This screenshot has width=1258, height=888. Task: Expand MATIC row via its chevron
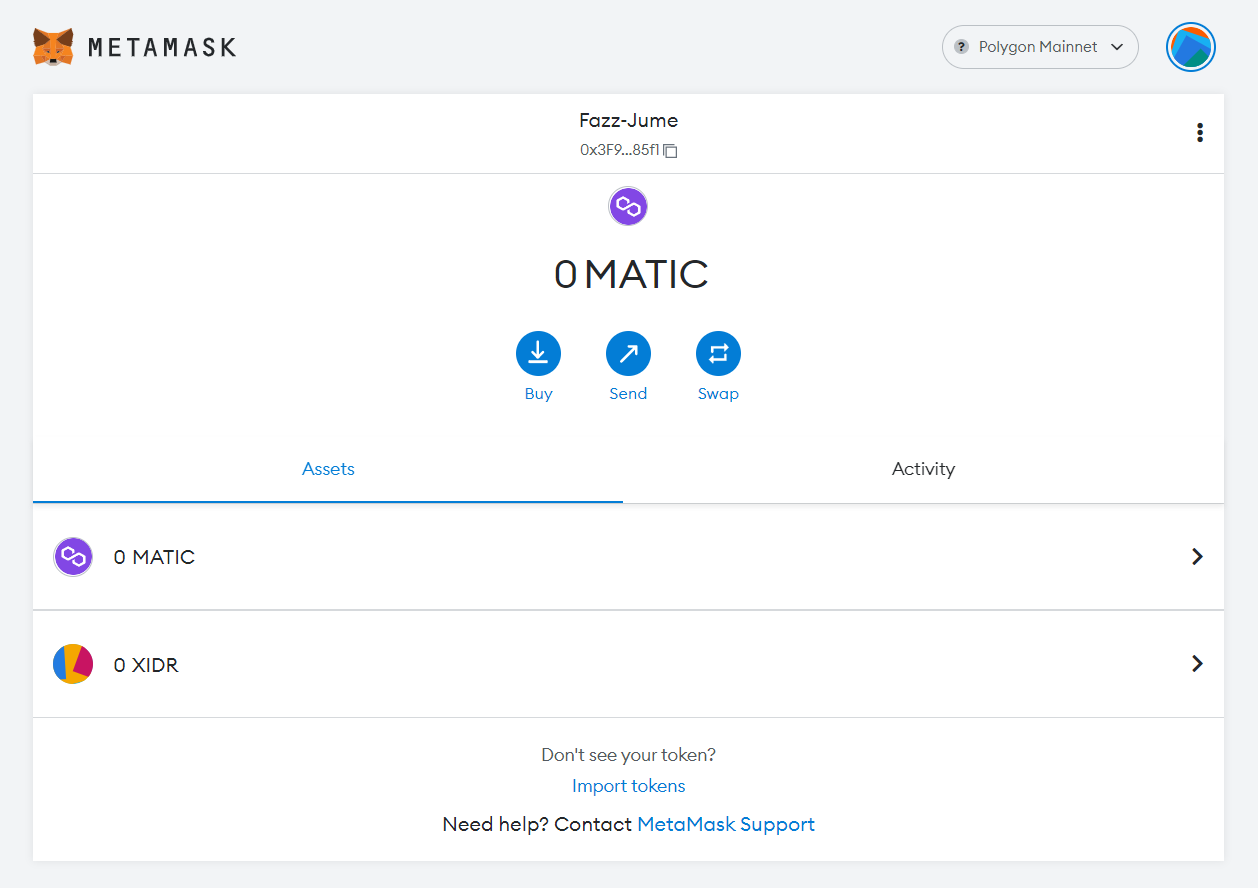point(1197,557)
